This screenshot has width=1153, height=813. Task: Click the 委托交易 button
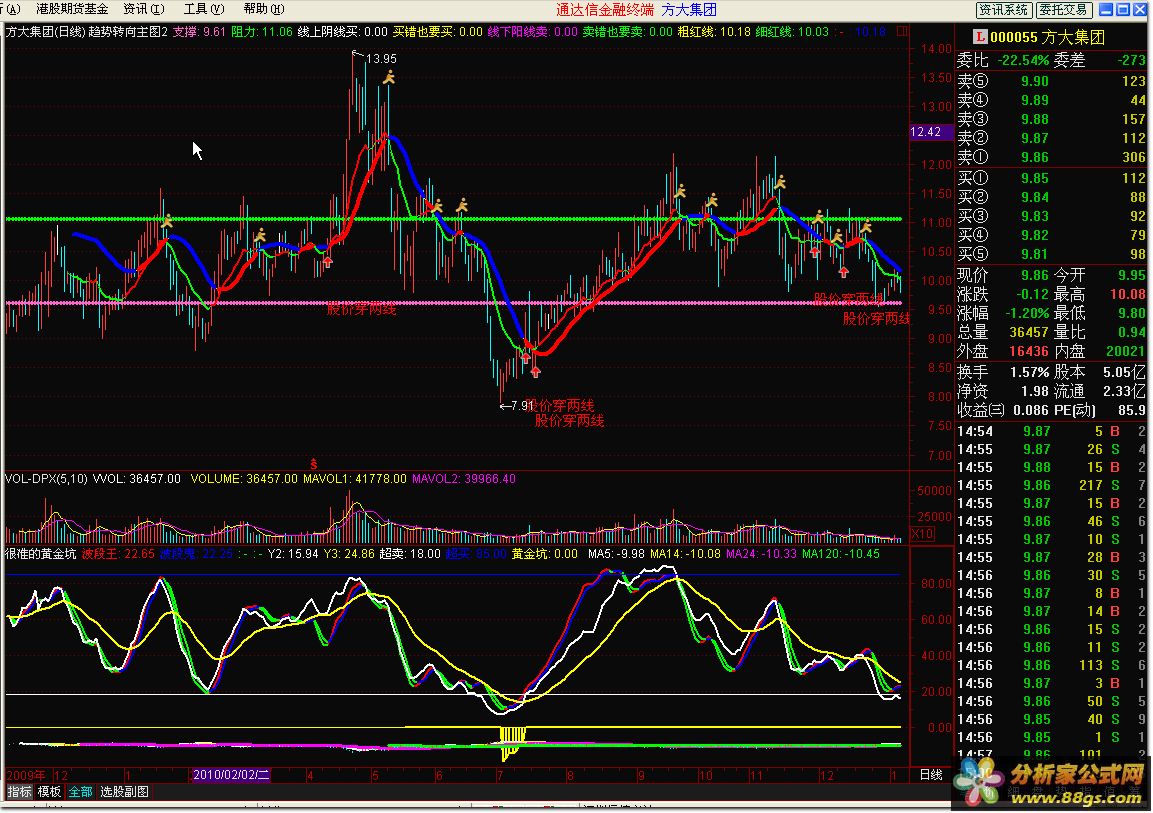(x=1063, y=10)
